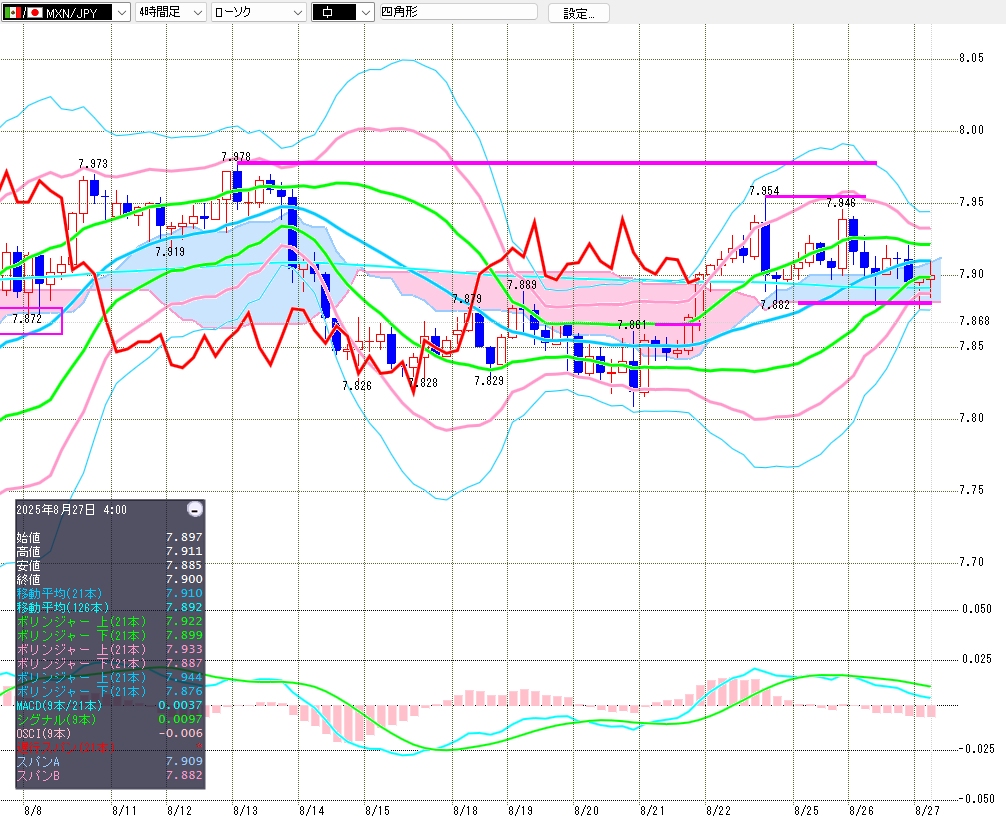Select the ボリンジャー 上 7.922 row
Image resolution: width=1006 pixels, height=820 pixels.
pos(109,621)
